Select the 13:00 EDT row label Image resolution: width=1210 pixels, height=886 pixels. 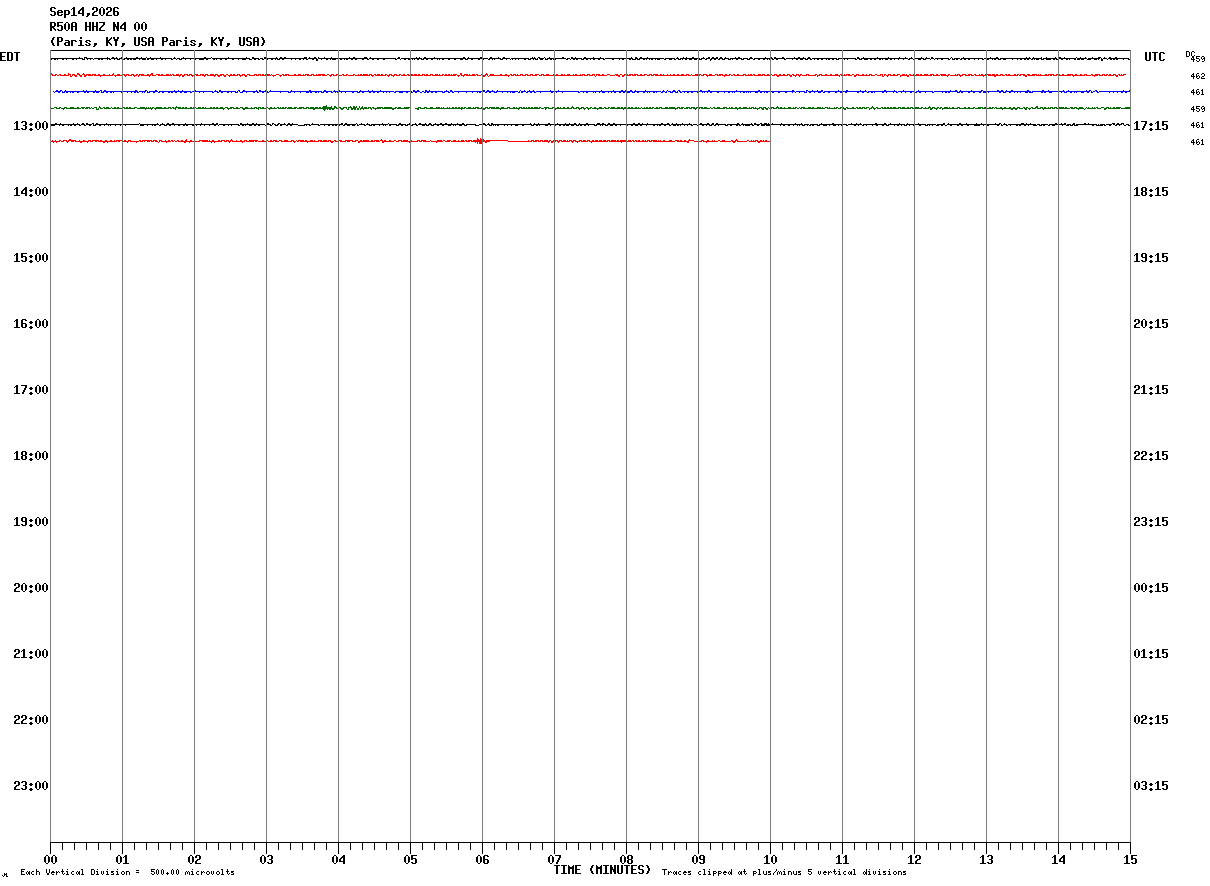30,126
